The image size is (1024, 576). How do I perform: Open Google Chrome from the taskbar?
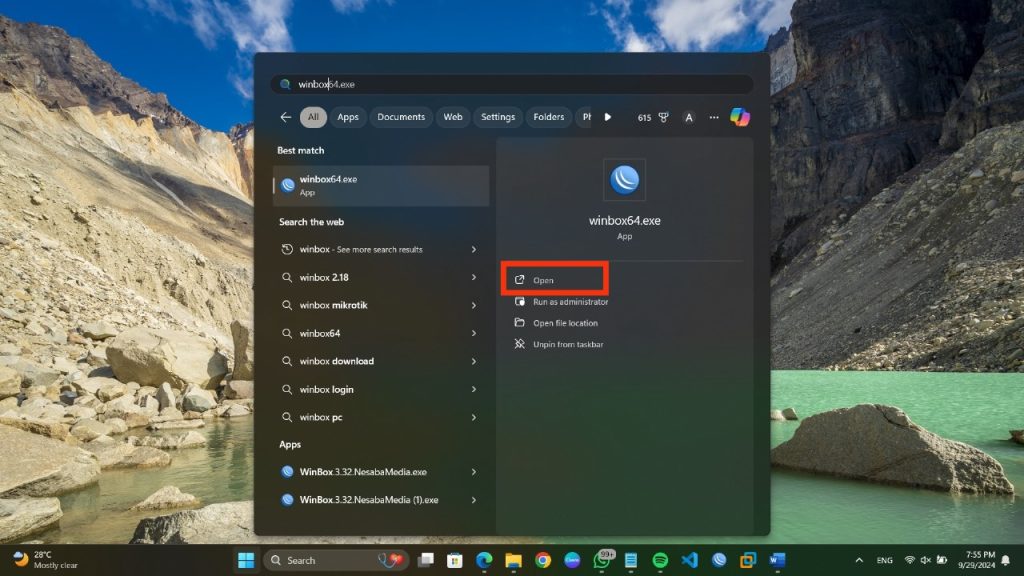(x=543, y=560)
